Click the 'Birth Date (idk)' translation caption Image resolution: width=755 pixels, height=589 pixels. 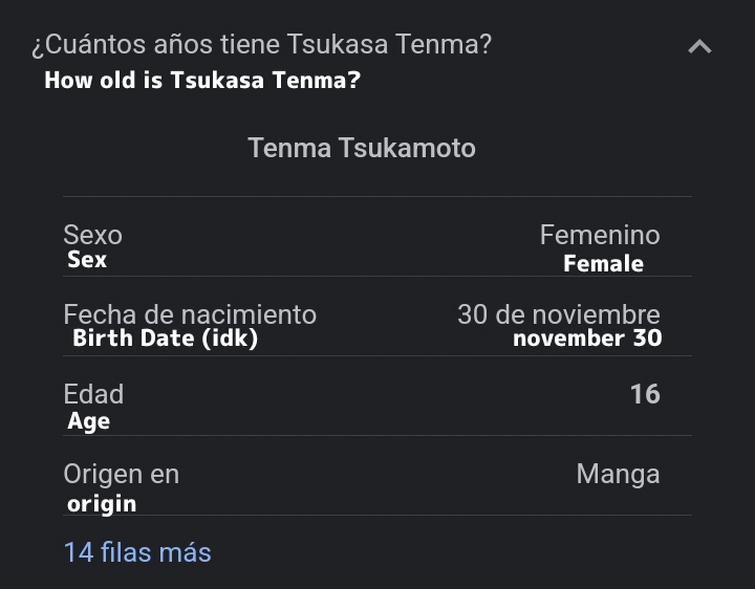coord(165,338)
